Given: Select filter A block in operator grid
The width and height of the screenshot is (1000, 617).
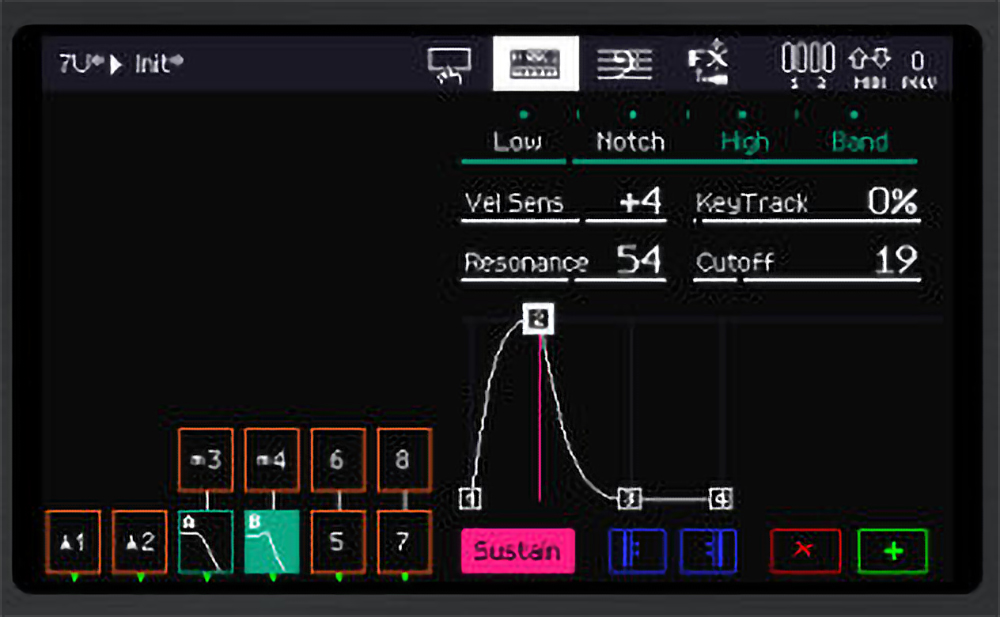Looking at the screenshot, I should [206, 542].
